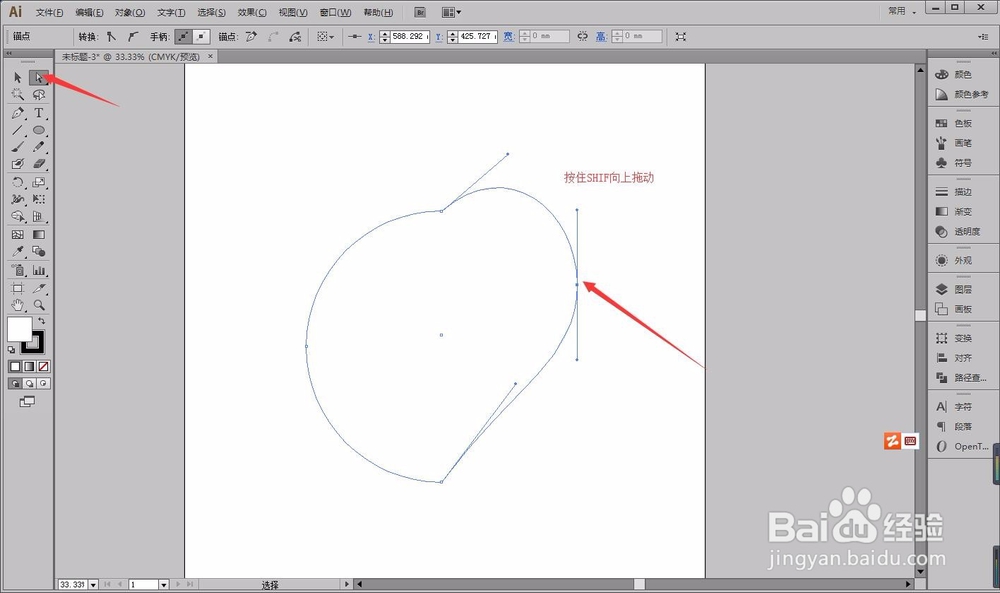
Task: Select the Symbol Sprayer tool
Action: click(x=18, y=270)
